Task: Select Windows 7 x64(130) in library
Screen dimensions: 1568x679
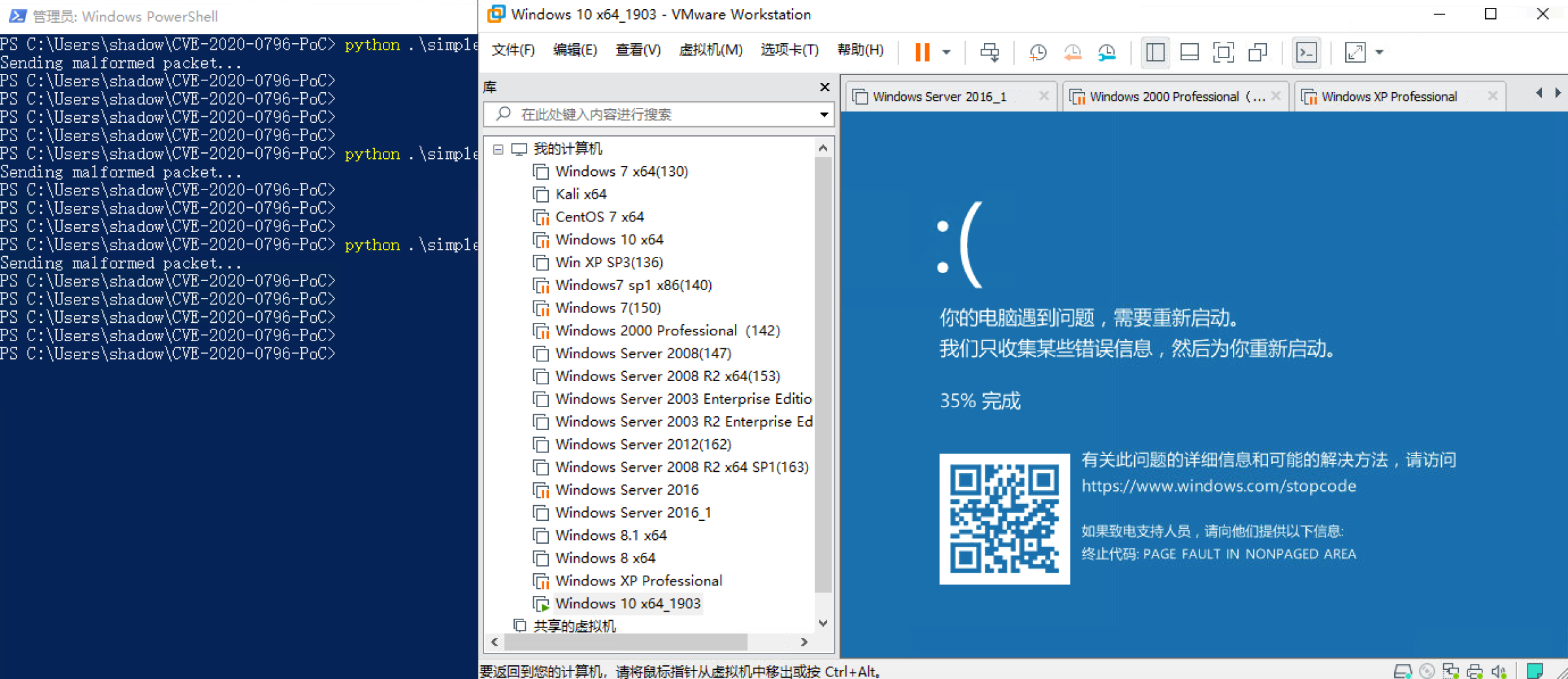Action: [621, 172]
